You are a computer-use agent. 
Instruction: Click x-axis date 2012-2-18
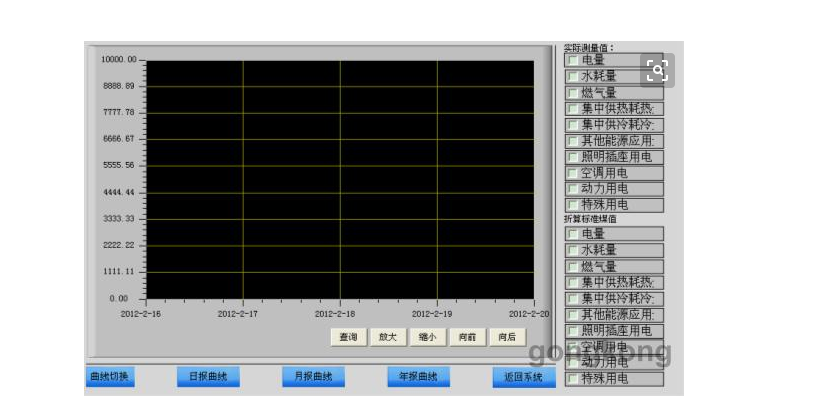point(335,314)
